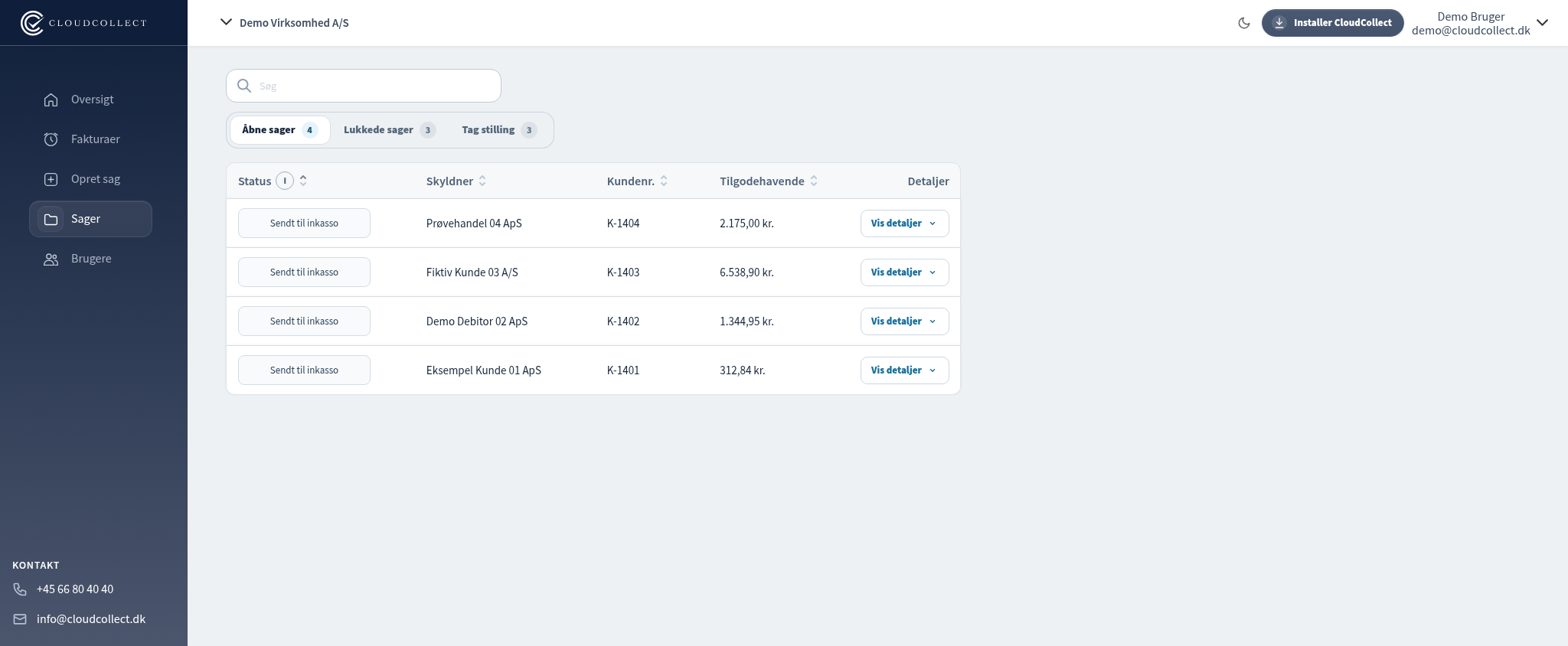
Task: Open Brugere users icon in sidebar
Action: point(51,259)
